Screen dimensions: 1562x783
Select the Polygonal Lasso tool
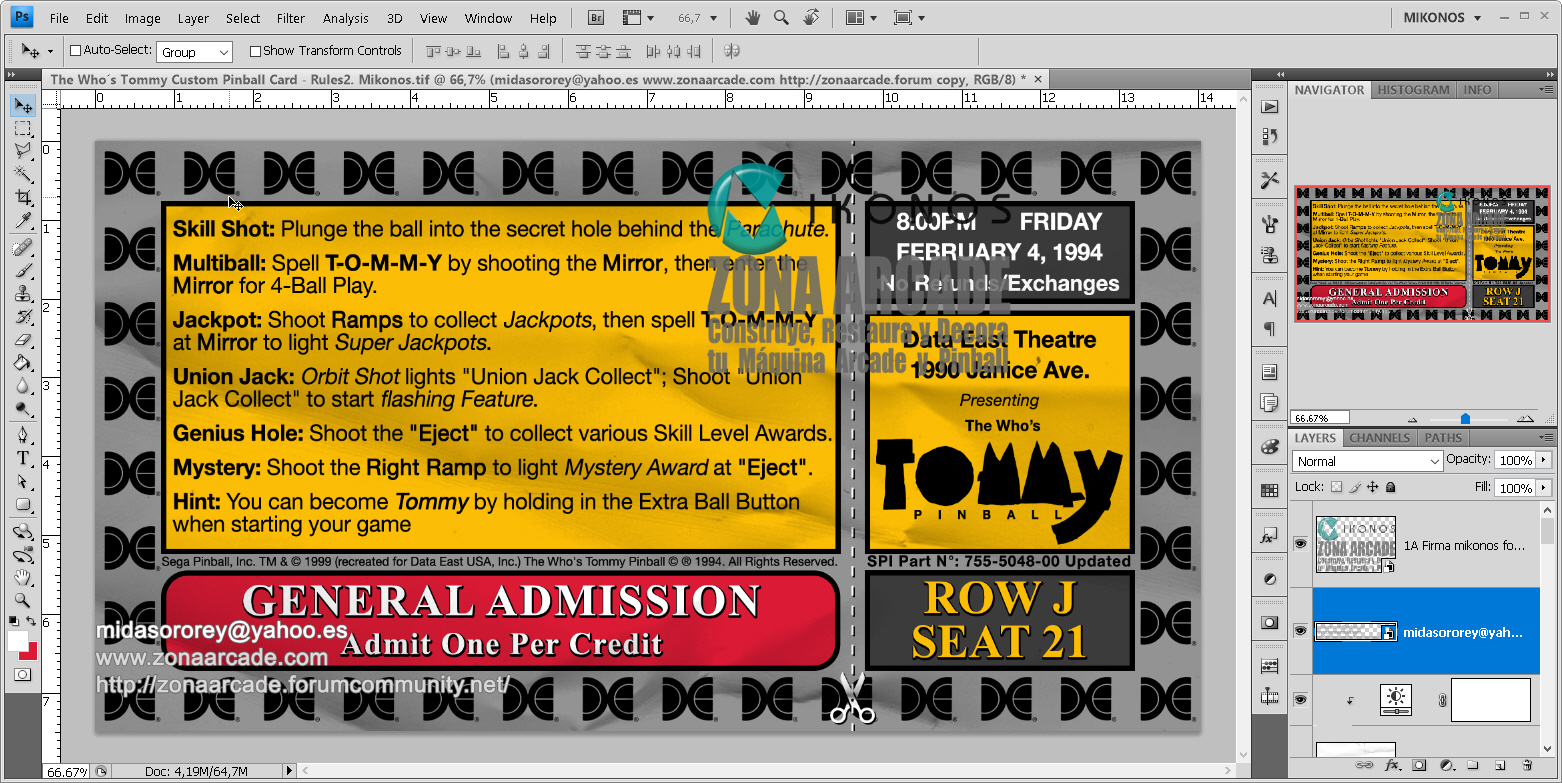tap(23, 151)
